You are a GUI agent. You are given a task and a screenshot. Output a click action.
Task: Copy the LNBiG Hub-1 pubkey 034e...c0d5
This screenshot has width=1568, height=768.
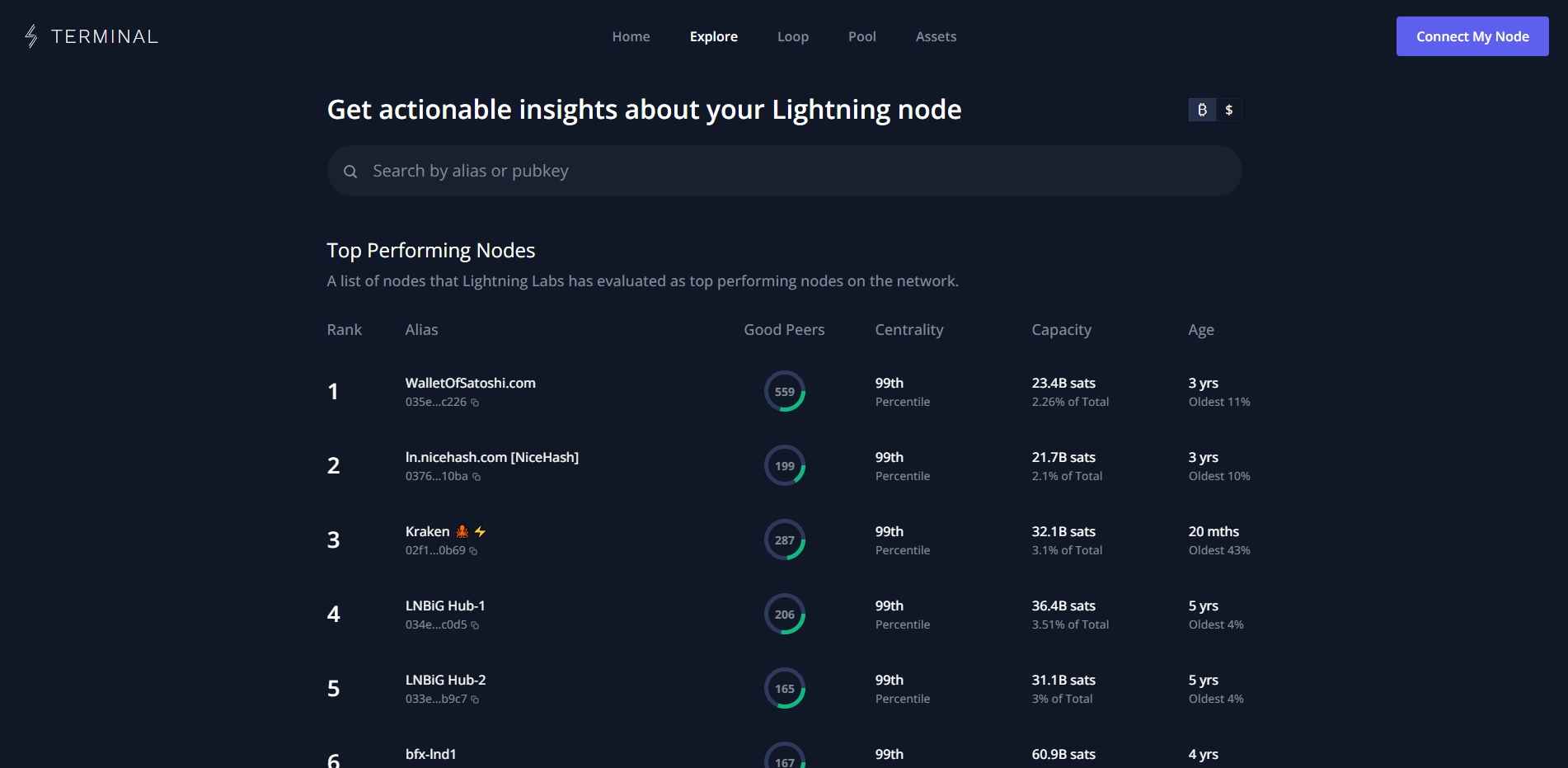[x=475, y=625]
